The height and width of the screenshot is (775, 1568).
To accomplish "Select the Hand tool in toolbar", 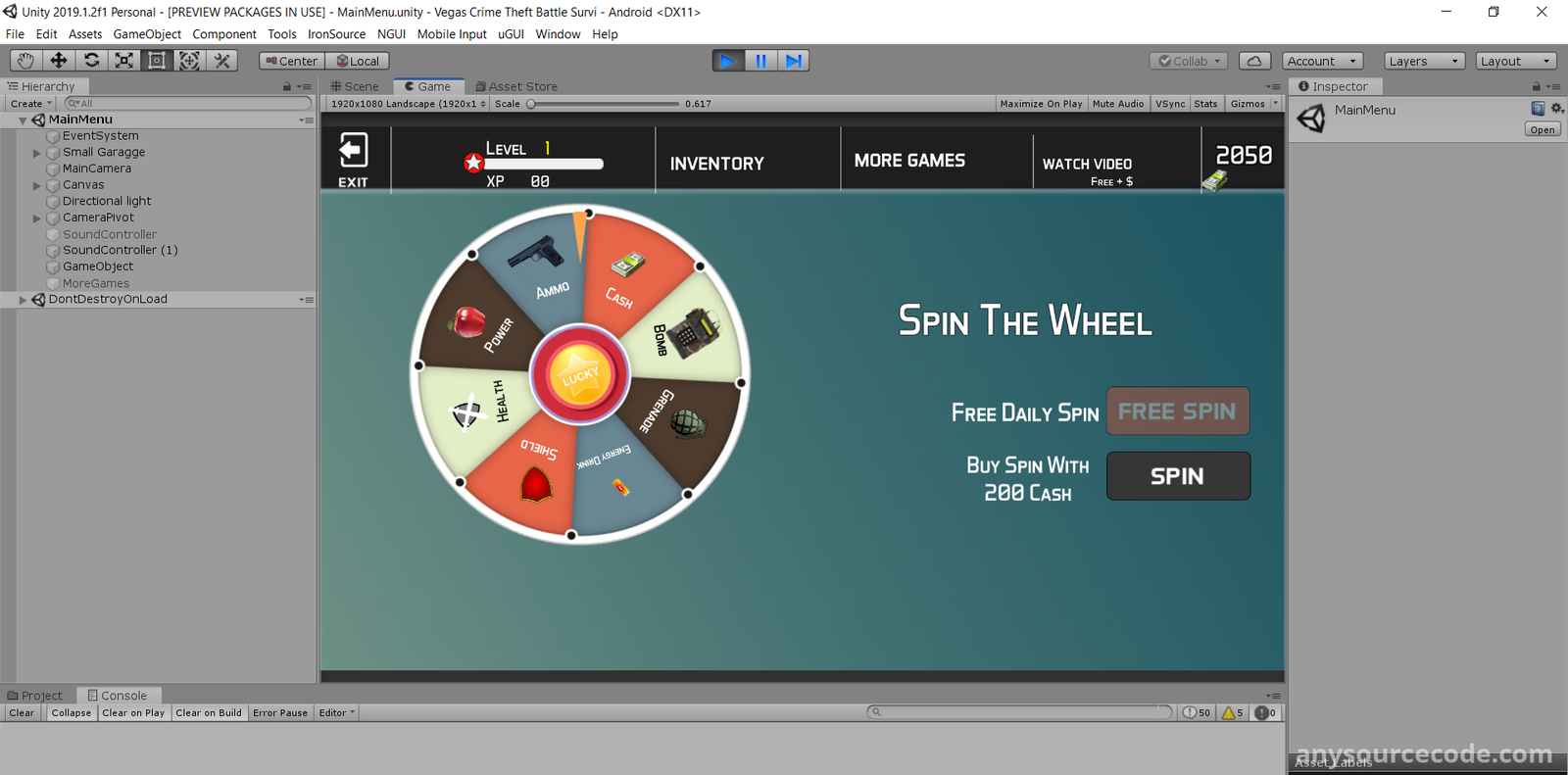I will click(25, 61).
